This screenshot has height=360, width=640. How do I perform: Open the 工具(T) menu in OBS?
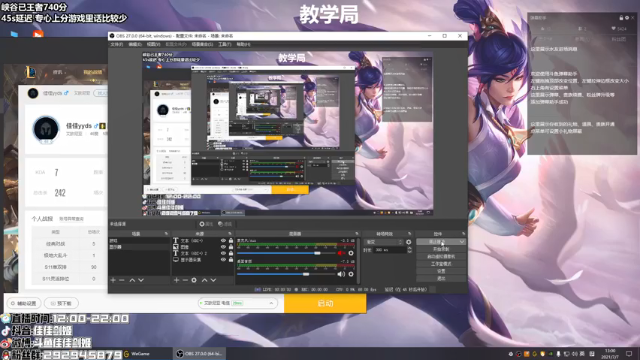224,44
